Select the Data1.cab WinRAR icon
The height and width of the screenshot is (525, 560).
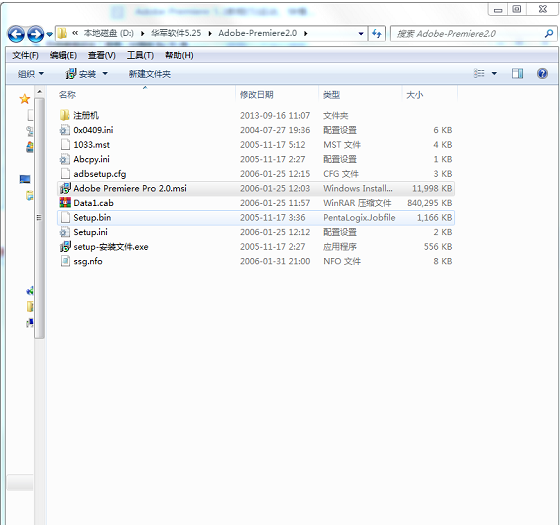point(65,202)
